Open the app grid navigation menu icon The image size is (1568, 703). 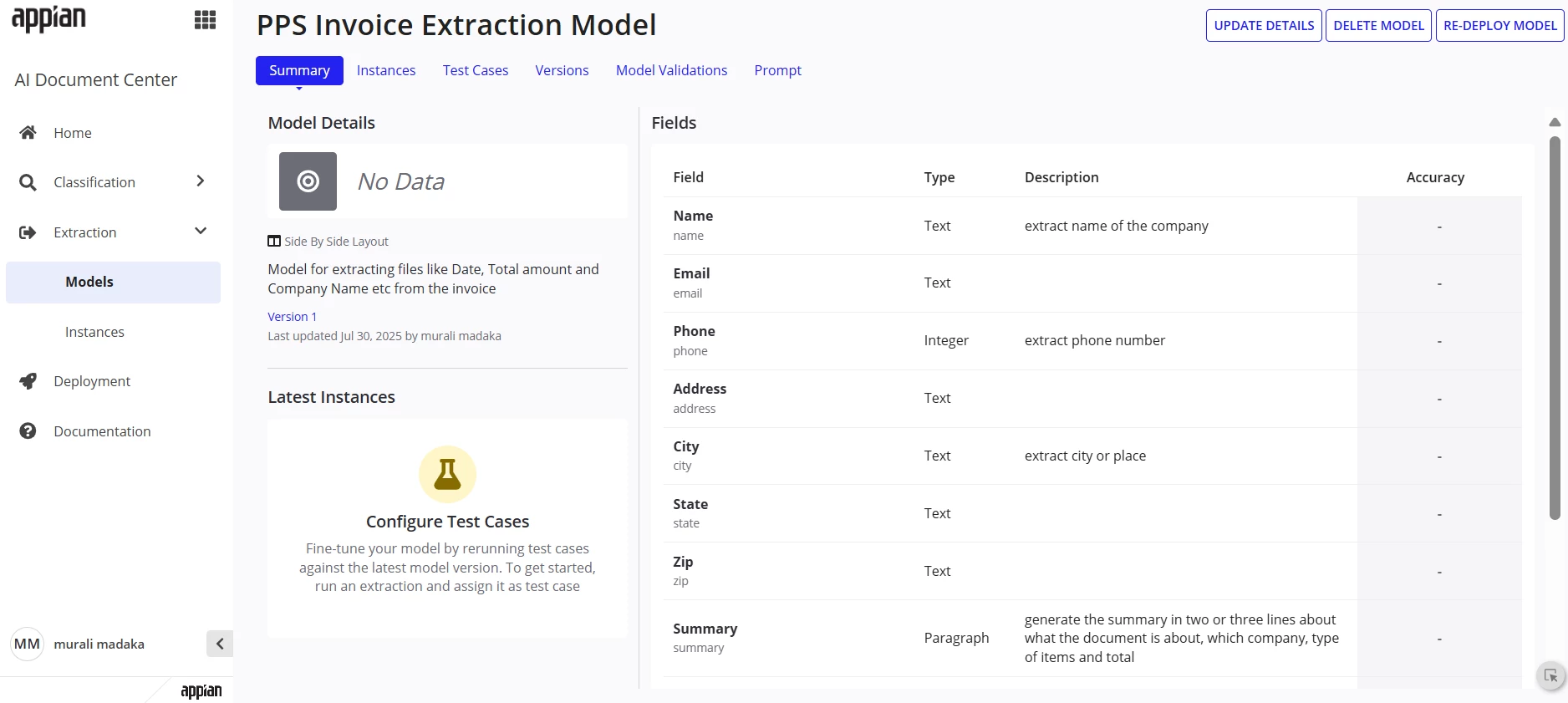click(x=205, y=19)
